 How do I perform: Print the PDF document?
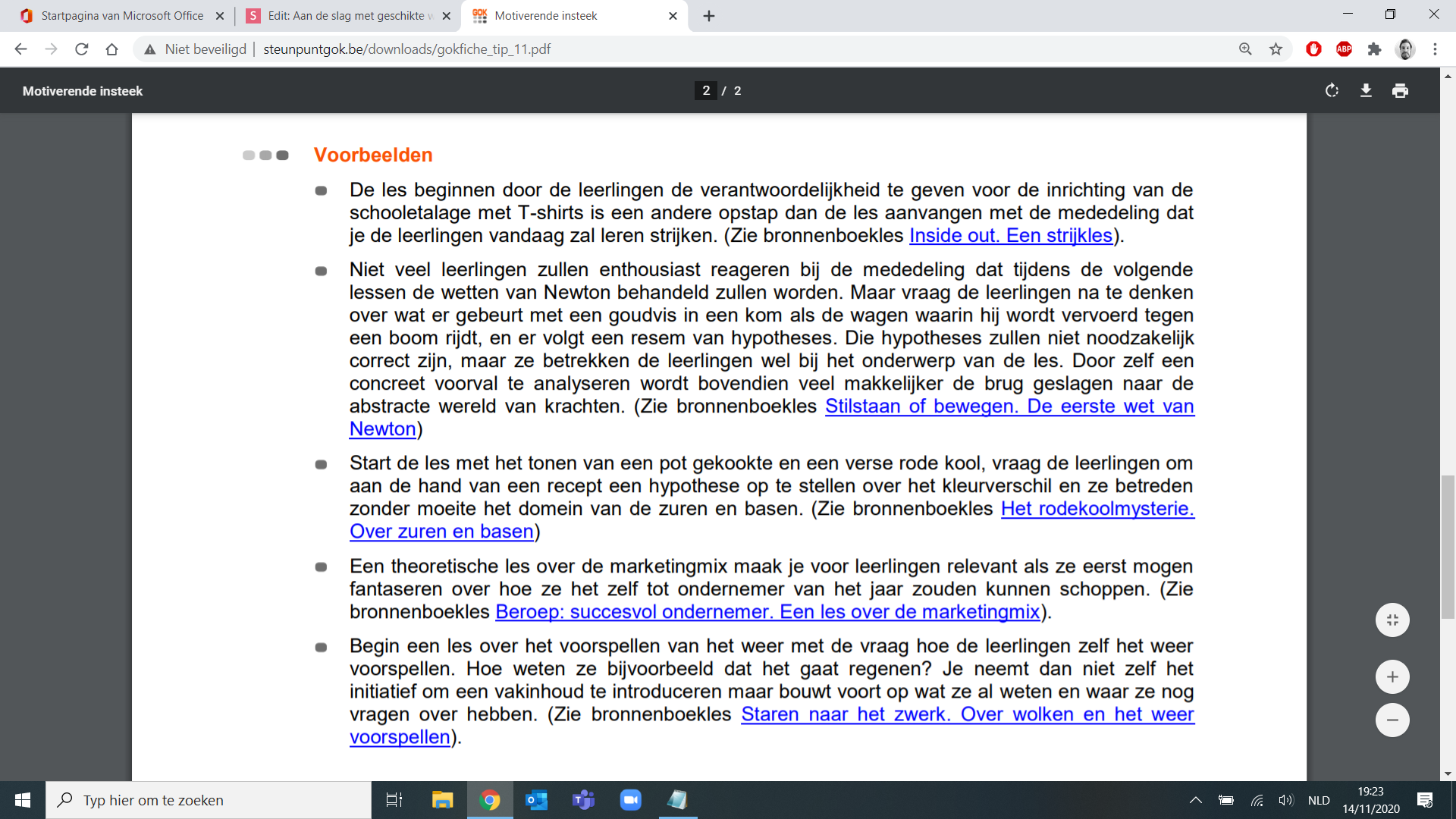[1400, 91]
